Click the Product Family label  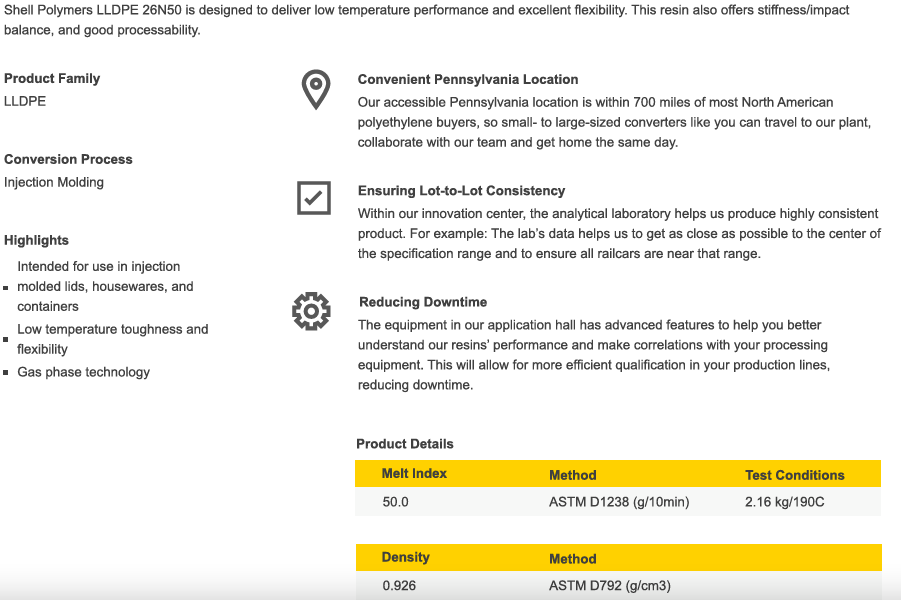point(52,78)
